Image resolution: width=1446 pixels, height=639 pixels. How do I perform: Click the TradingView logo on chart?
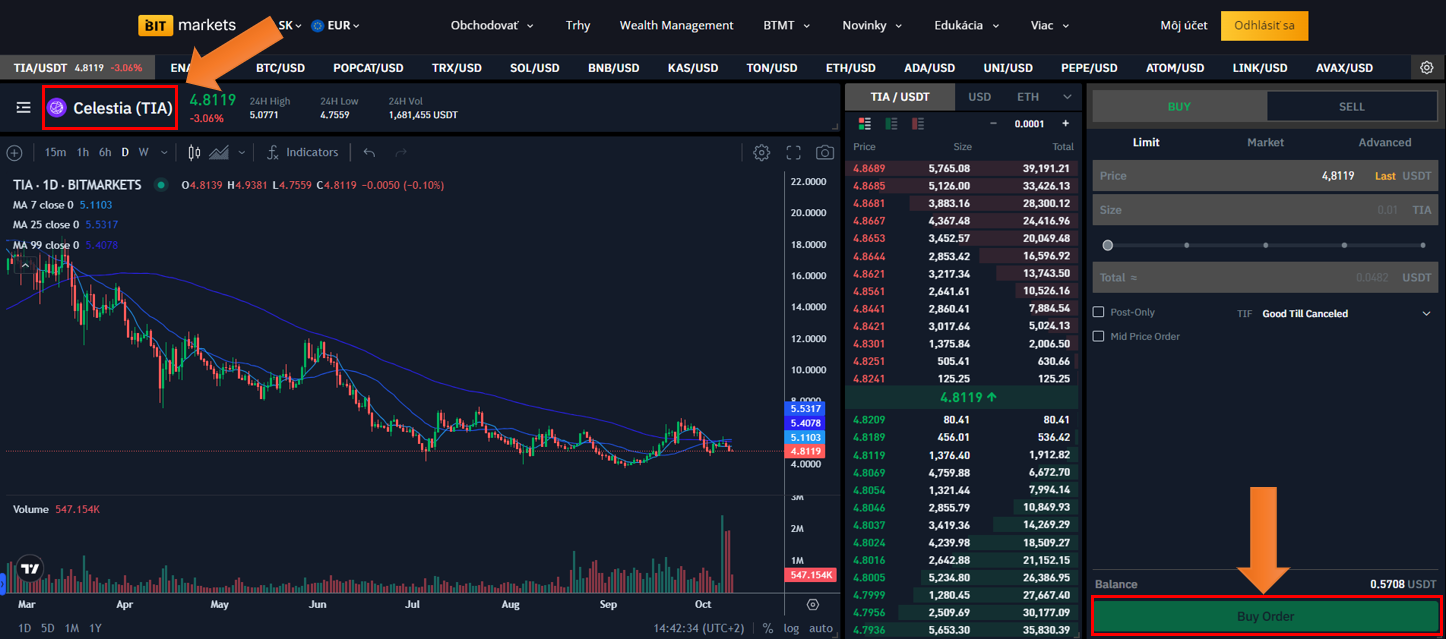30,569
